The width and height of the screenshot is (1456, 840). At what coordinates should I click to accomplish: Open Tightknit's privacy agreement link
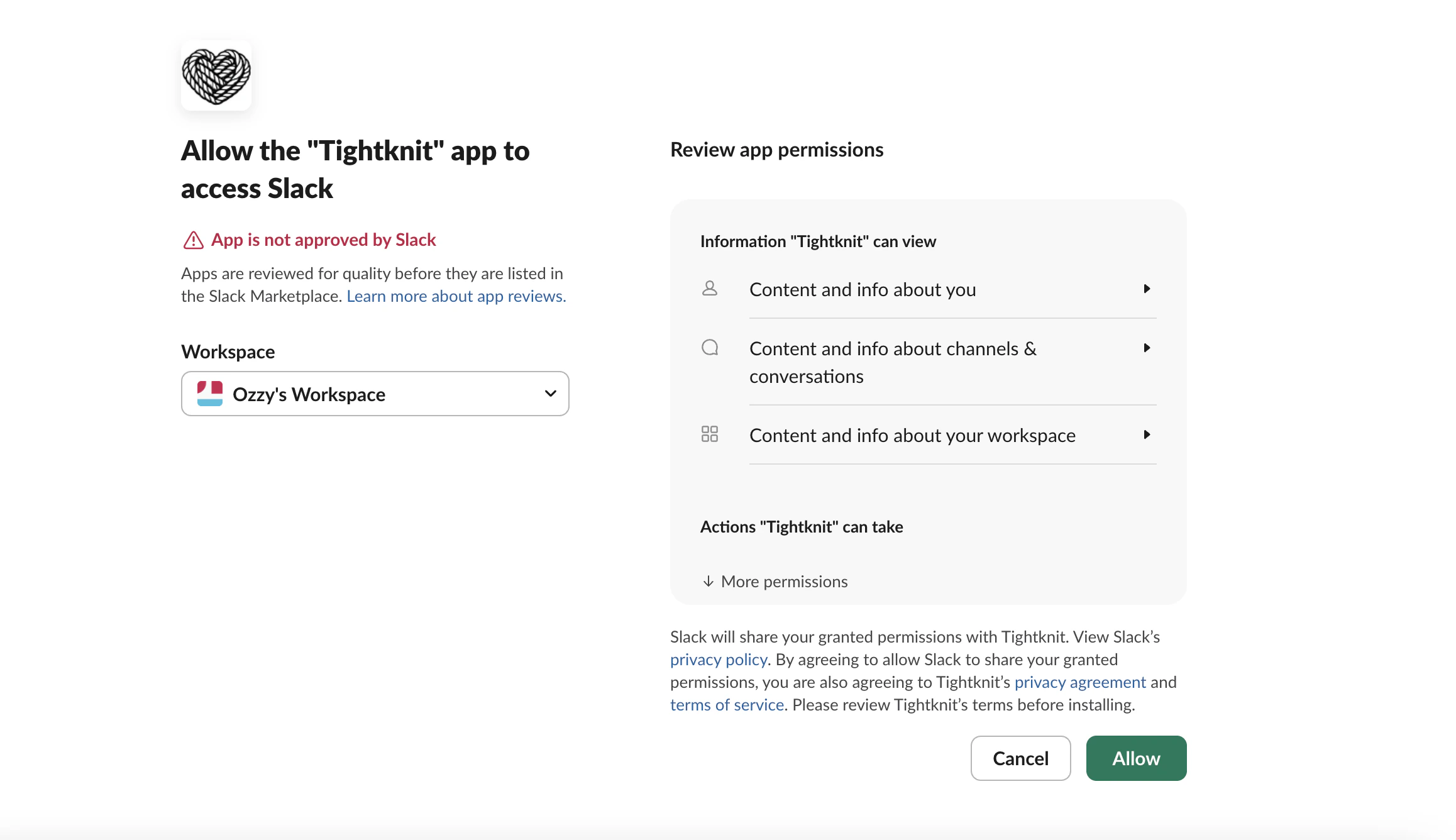pos(1080,682)
